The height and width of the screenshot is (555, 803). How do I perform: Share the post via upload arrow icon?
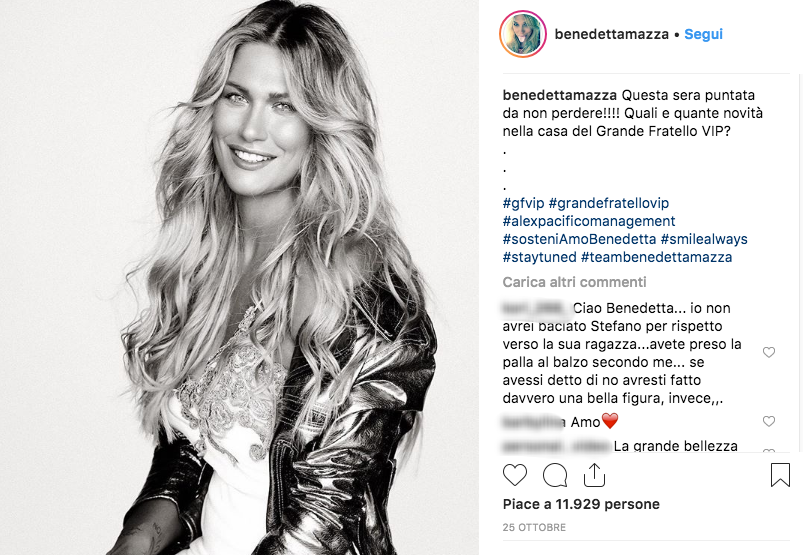(x=594, y=475)
